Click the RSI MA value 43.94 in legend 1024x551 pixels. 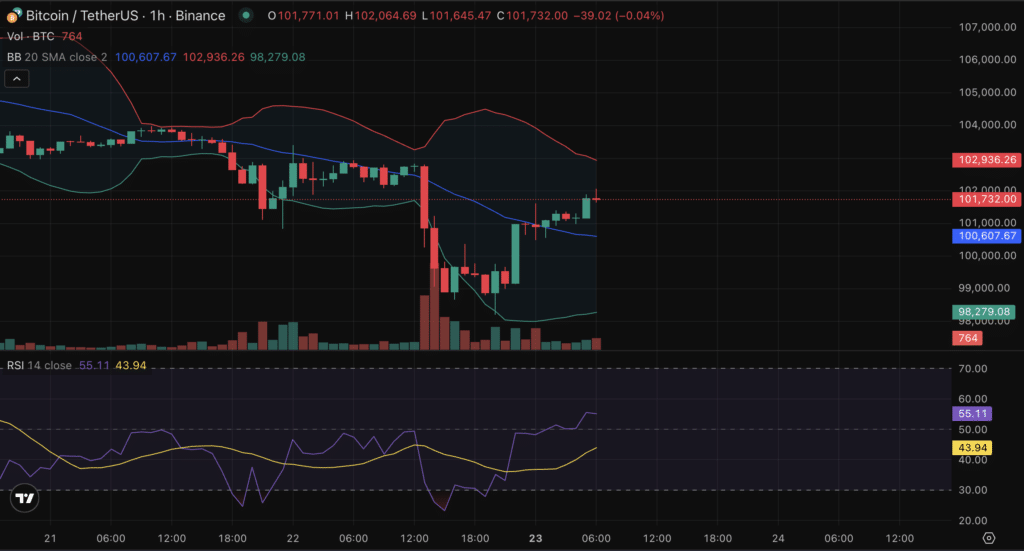131,366
